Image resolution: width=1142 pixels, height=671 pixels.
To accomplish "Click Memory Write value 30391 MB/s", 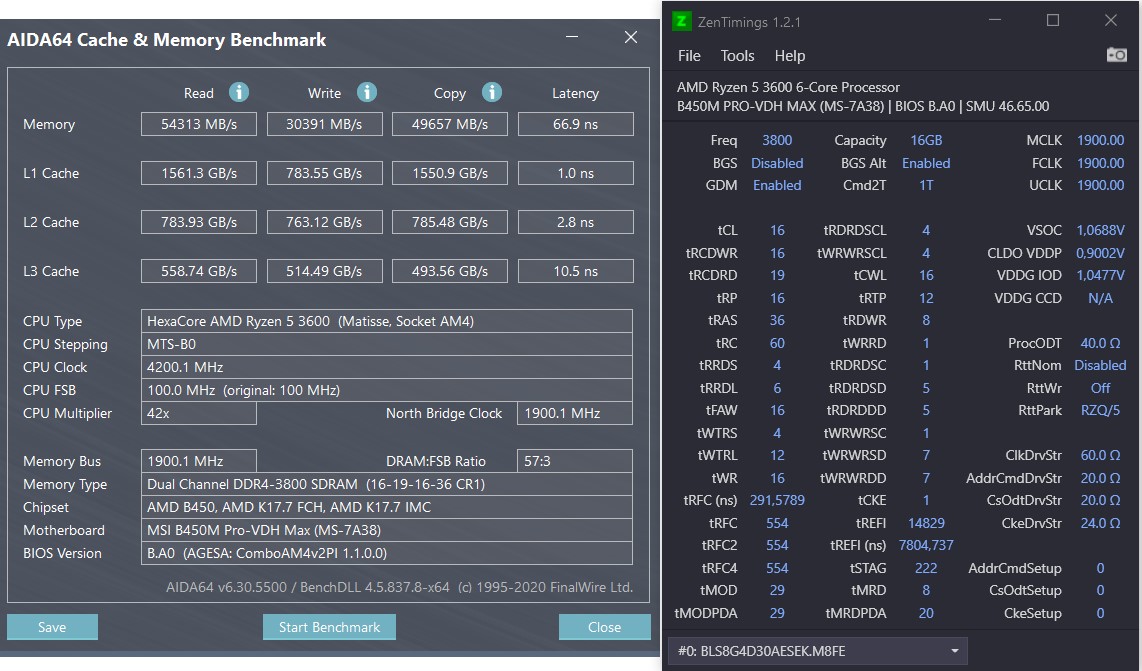I will (324, 124).
